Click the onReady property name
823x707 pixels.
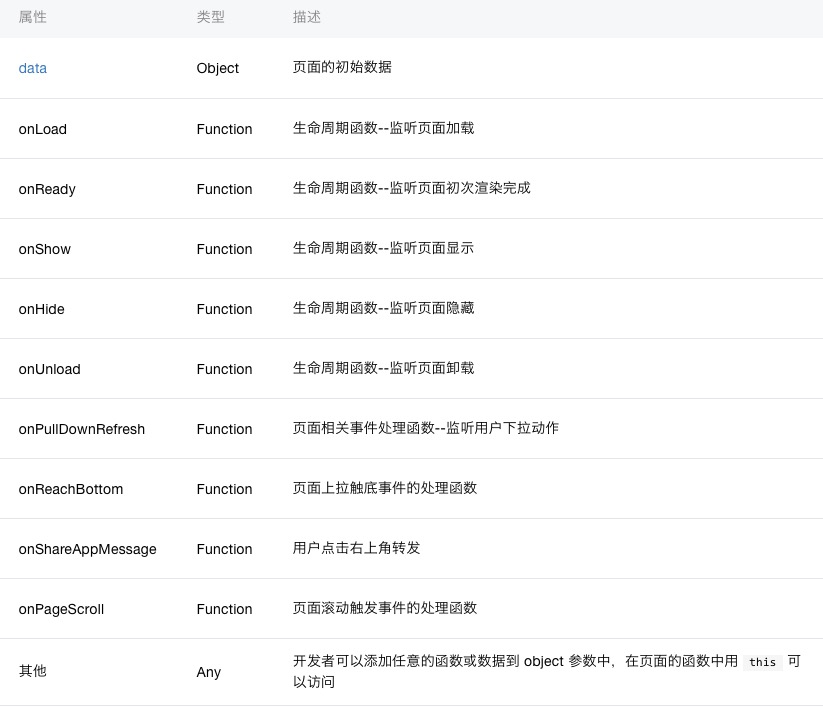point(47,189)
